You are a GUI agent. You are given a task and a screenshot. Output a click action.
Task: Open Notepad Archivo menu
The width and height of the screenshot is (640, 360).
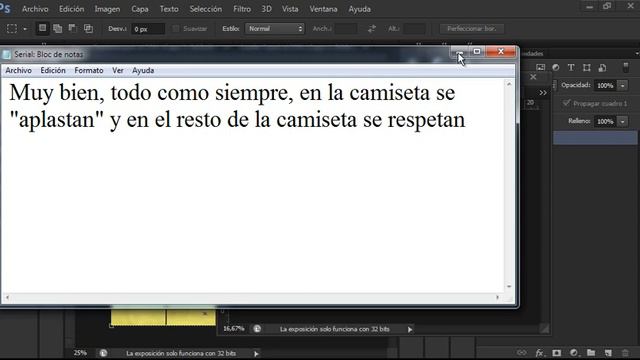[x=18, y=70]
